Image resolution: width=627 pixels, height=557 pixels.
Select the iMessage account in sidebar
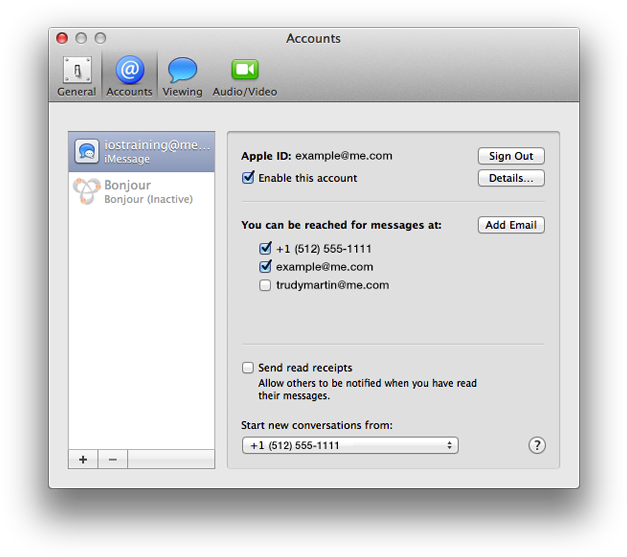(142, 152)
